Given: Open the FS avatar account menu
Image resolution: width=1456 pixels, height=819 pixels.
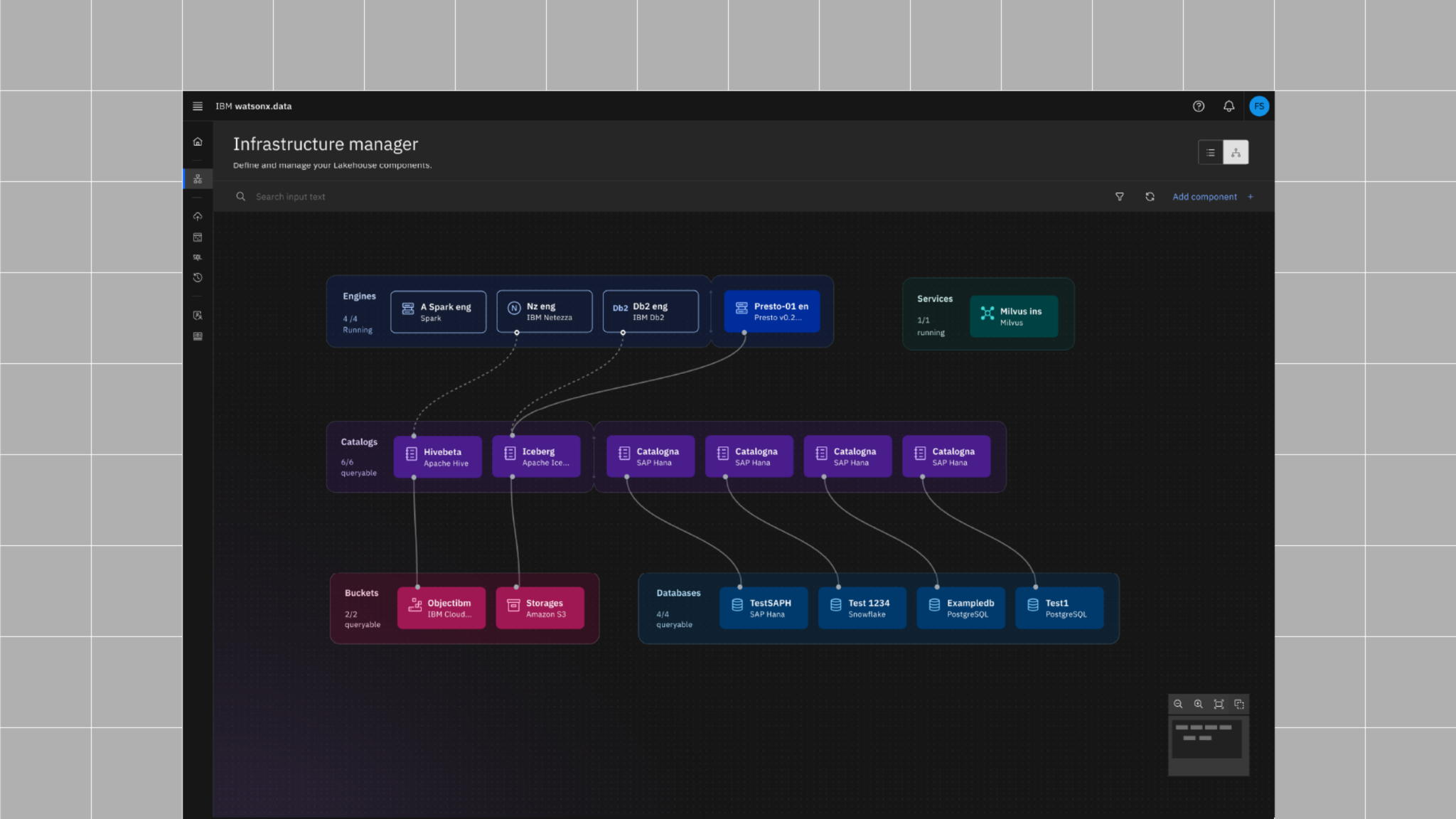Looking at the screenshot, I should tap(1259, 106).
